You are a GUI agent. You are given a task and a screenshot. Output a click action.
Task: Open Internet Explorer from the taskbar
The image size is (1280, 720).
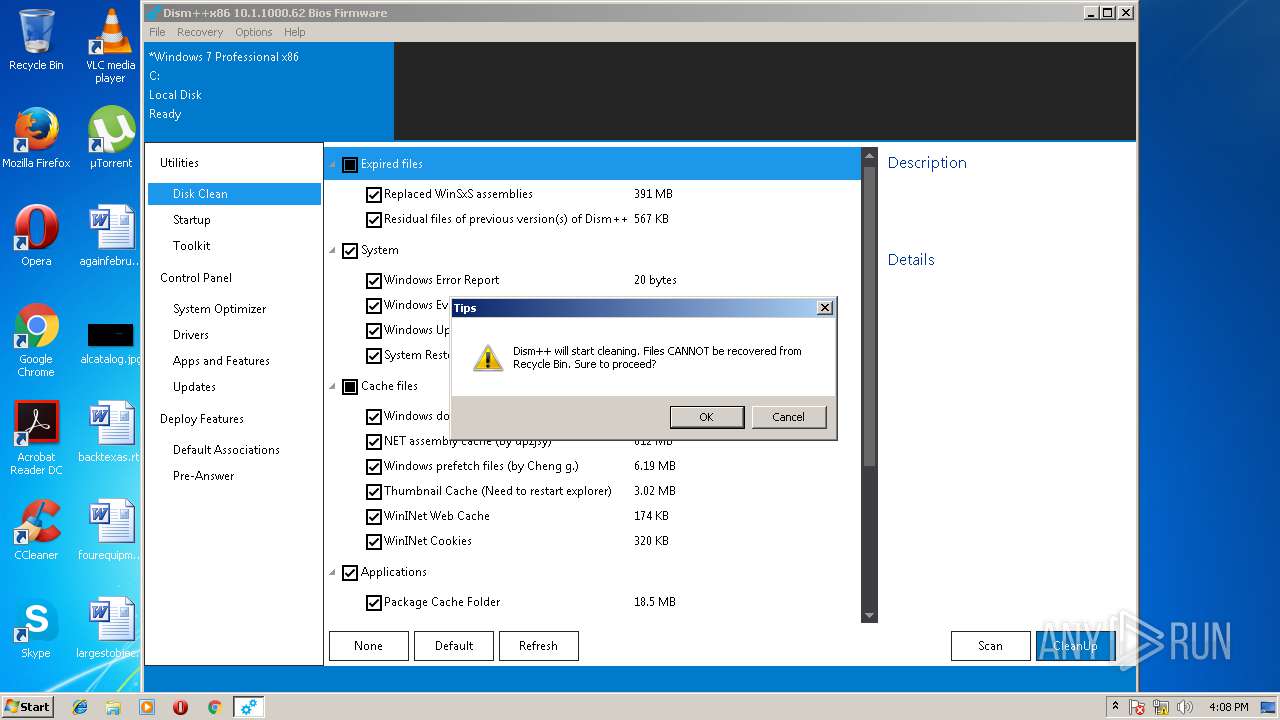pos(80,707)
